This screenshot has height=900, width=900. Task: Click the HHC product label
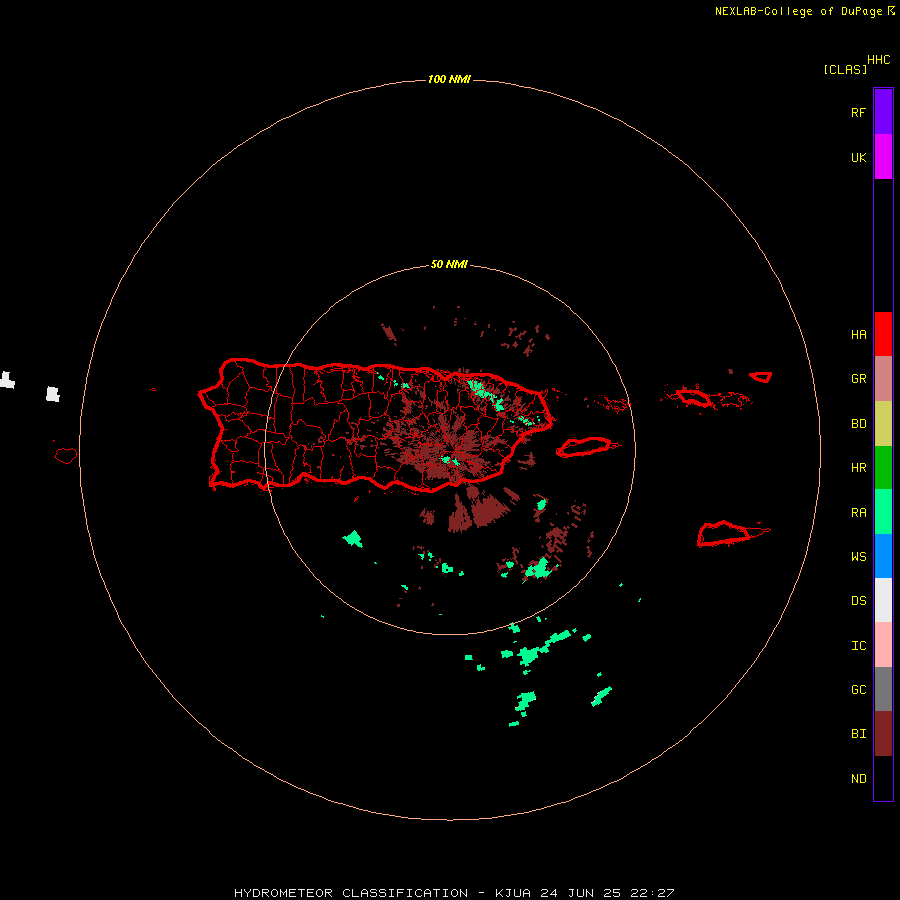(x=879, y=60)
